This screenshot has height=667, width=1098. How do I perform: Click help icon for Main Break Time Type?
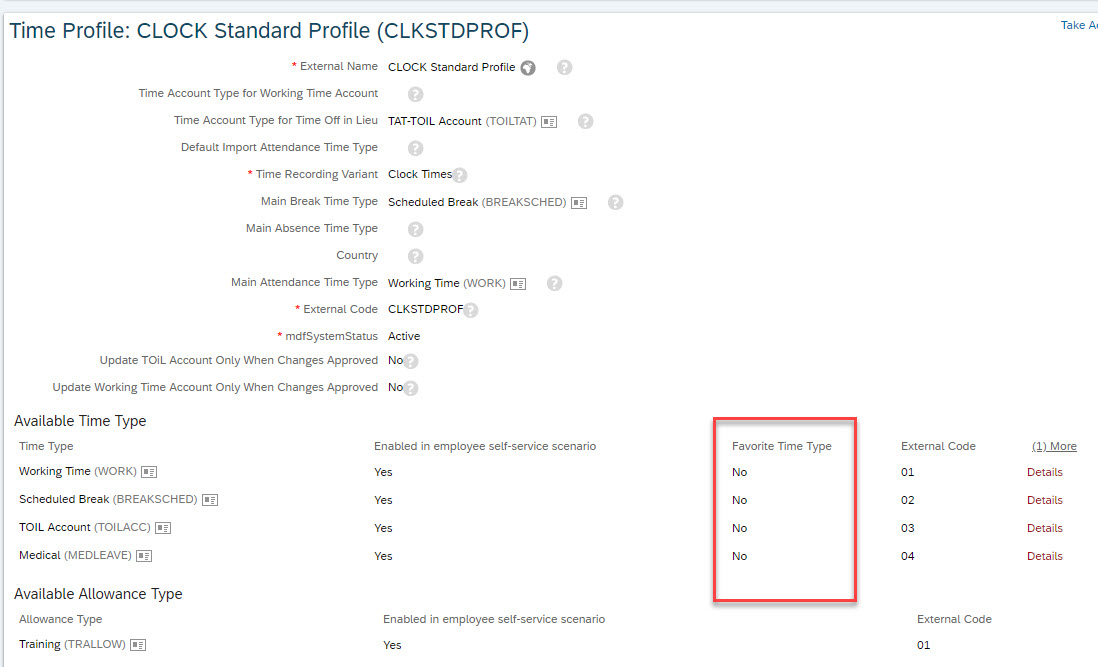coord(616,202)
